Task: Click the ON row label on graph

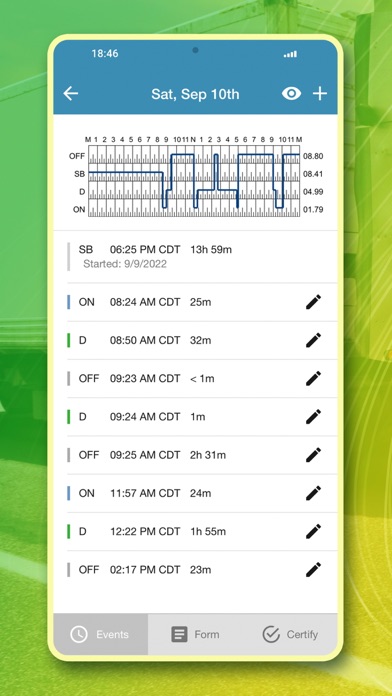Action: (x=79, y=210)
